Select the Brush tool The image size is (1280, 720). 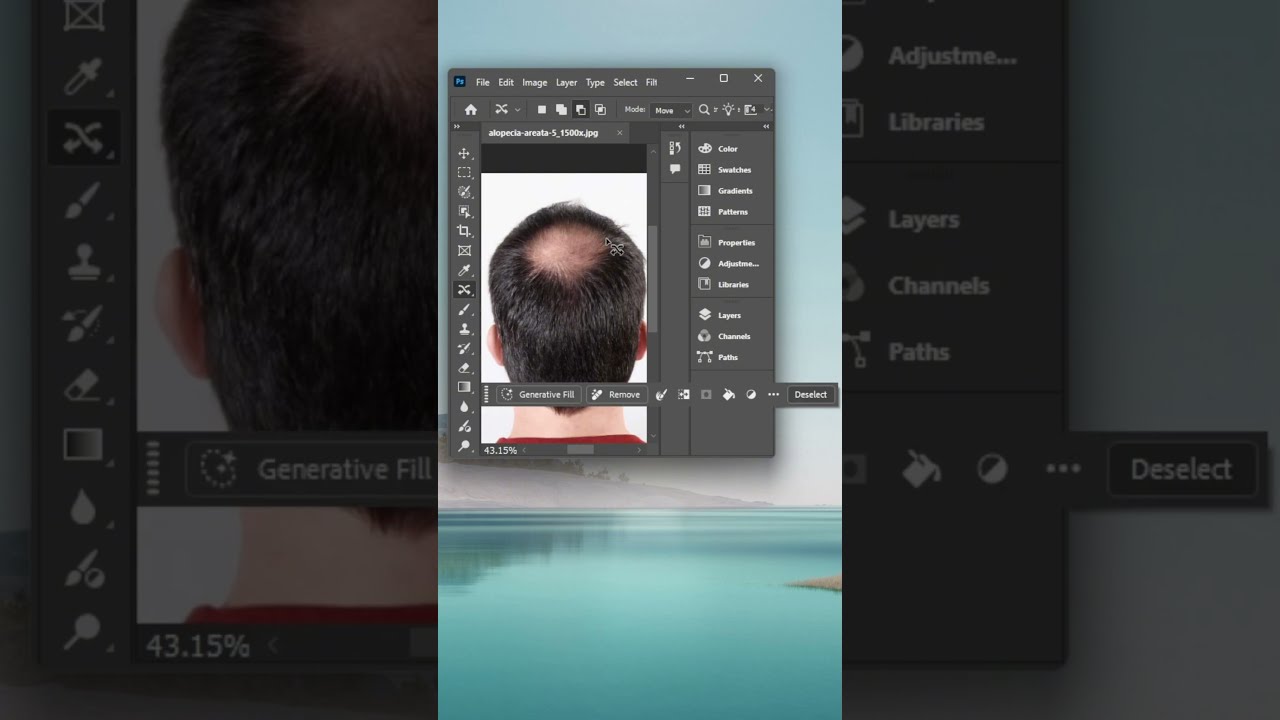tap(464, 309)
